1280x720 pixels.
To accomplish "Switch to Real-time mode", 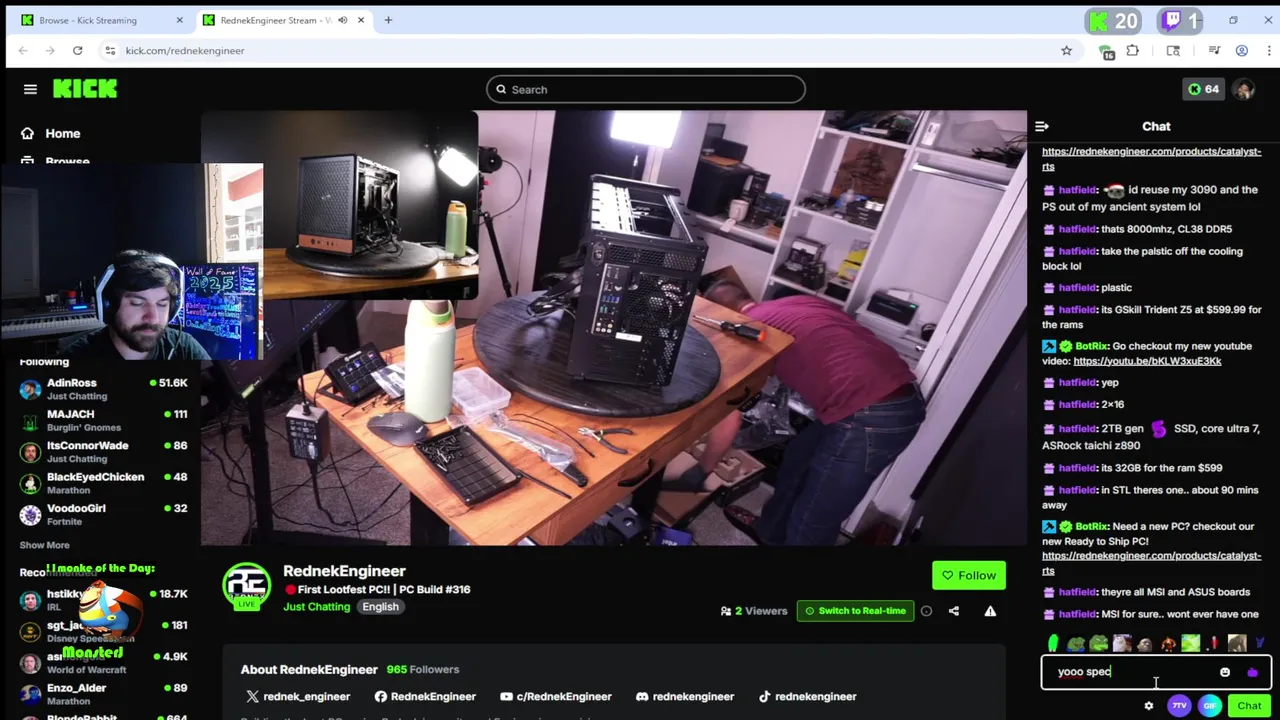I will 855,611.
